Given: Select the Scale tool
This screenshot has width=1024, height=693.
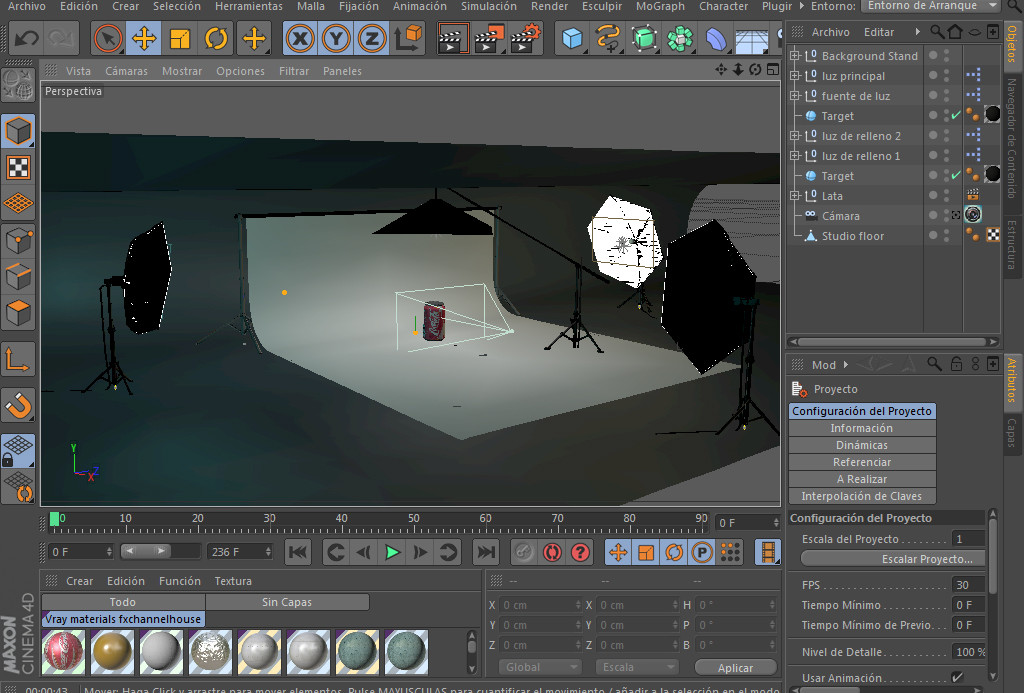Looking at the screenshot, I should [x=180, y=40].
